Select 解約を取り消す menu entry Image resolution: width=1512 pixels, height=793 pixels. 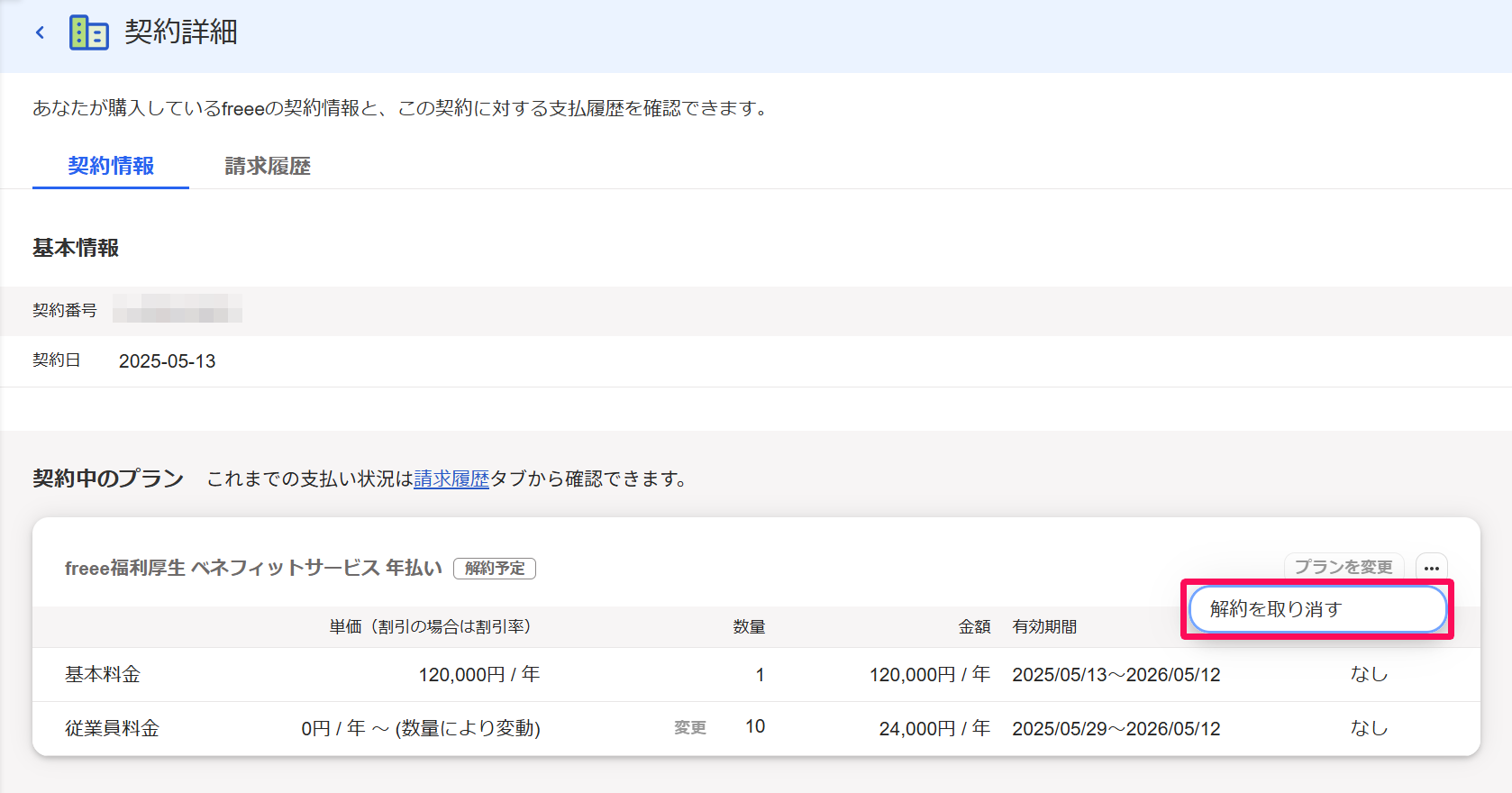[1317, 609]
